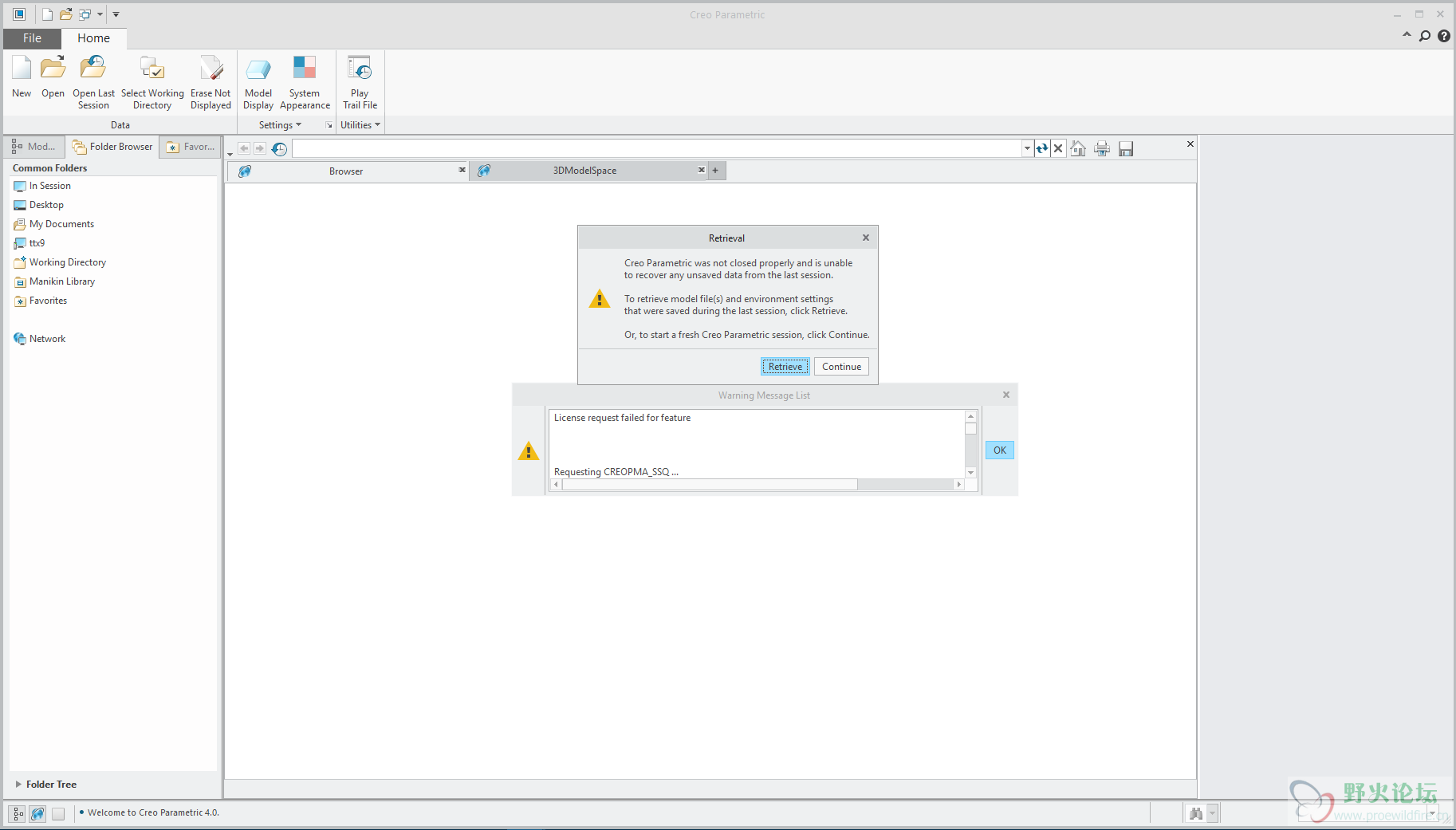Click the quick access Windows switch icon
Screen dimensions: 1456x830
[85, 14]
